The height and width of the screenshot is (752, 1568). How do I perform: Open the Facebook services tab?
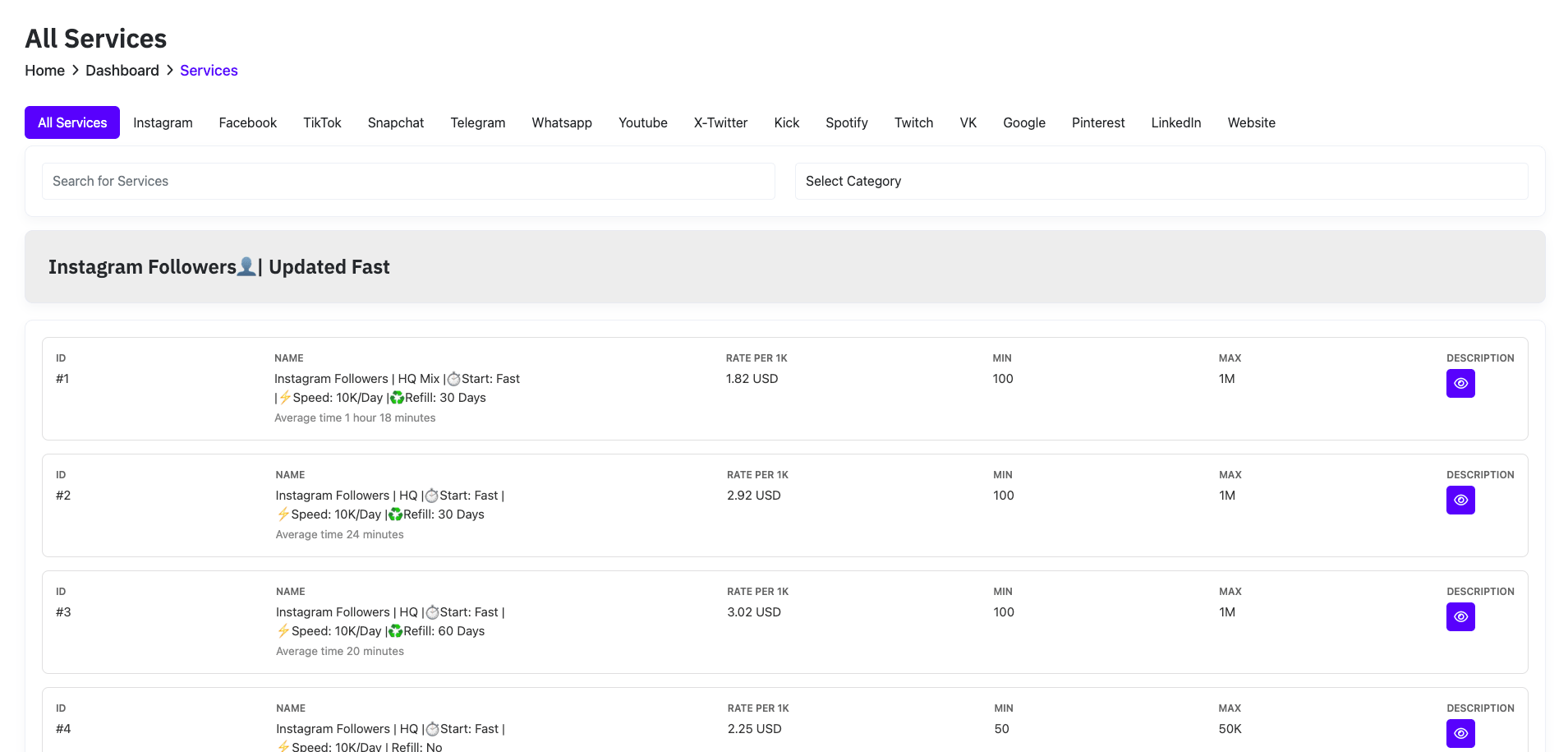coord(247,122)
